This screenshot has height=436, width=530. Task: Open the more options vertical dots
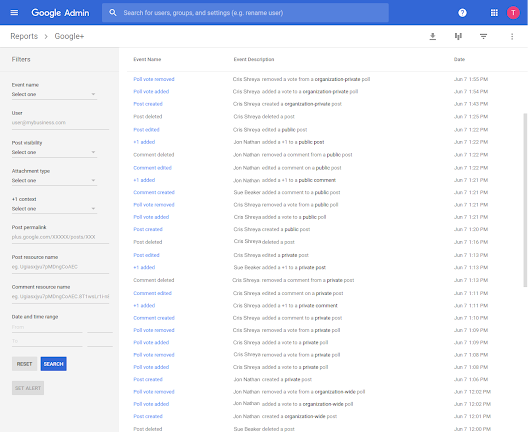[x=512, y=36]
